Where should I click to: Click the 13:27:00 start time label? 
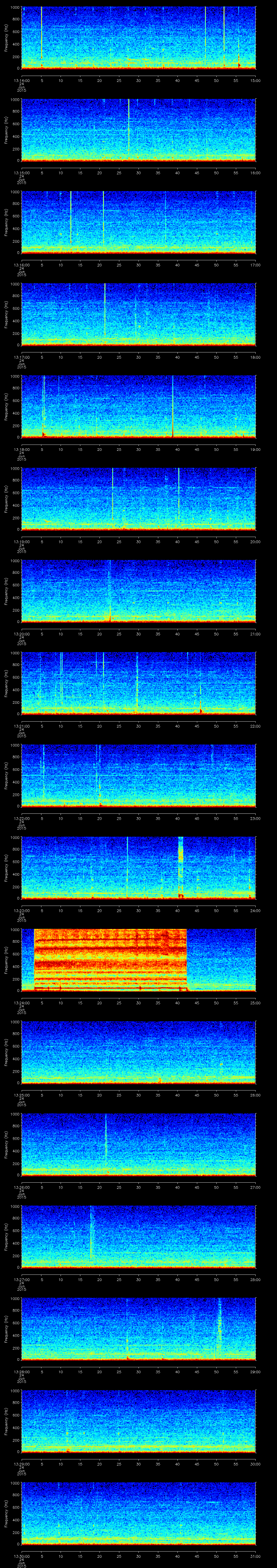(x=21, y=1279)
